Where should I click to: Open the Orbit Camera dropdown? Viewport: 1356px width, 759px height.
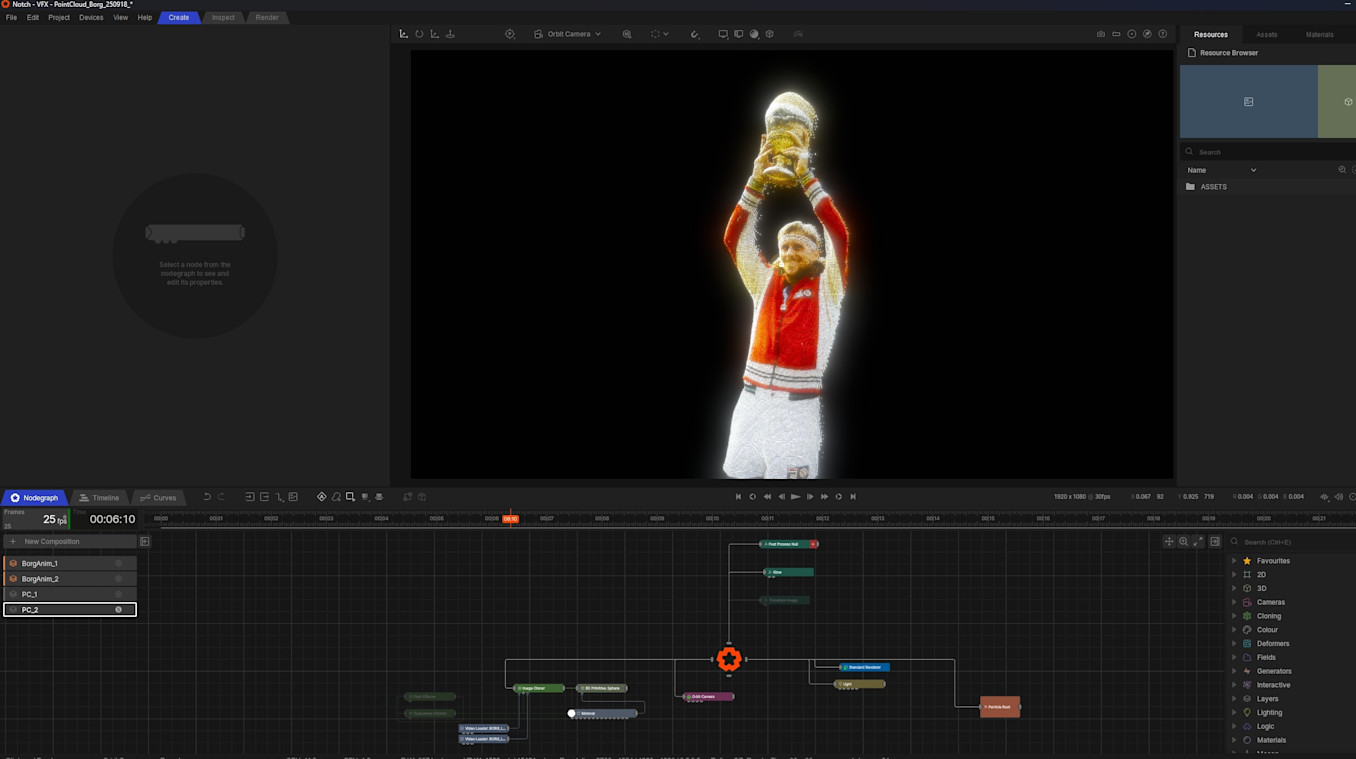568,34
